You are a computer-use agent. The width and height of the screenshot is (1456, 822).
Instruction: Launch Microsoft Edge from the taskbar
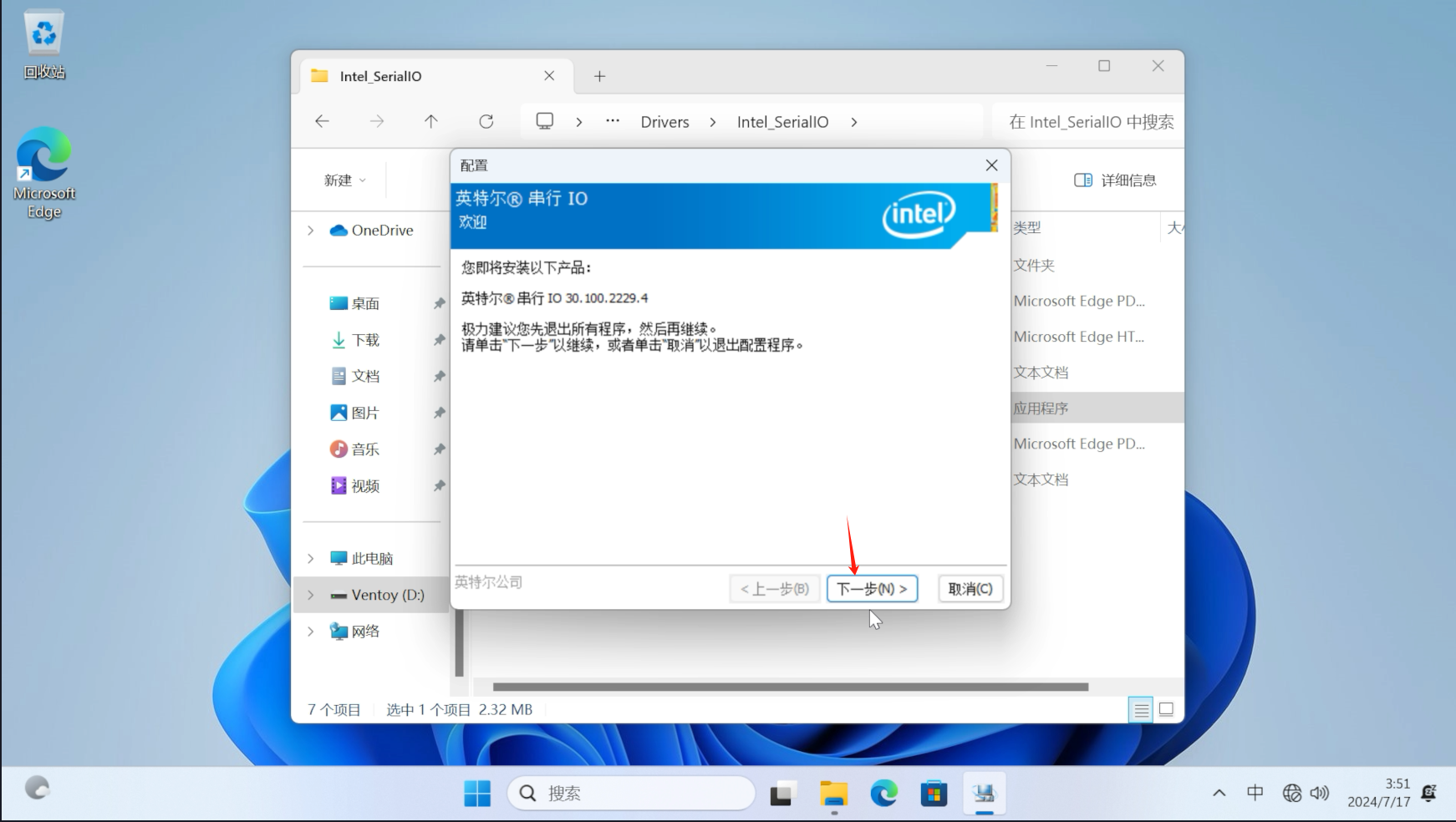[883, 793]
